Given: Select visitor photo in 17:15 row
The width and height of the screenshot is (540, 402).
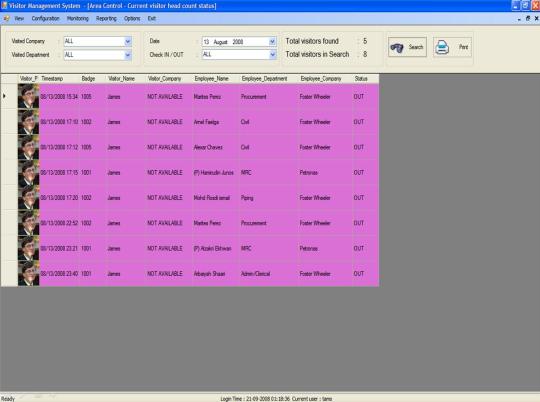Looking at the screenshot, I should [x=29, y=173].
